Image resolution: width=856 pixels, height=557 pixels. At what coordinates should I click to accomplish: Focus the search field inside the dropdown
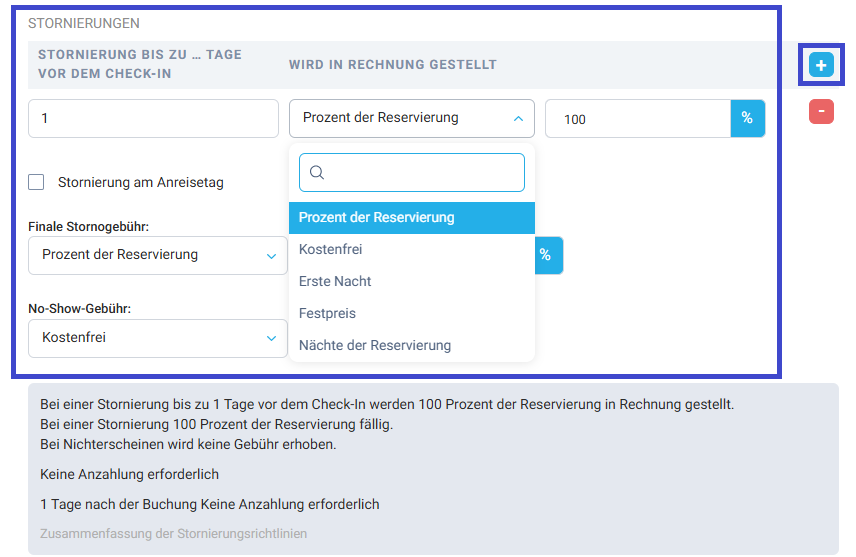(x=412, y=173)
